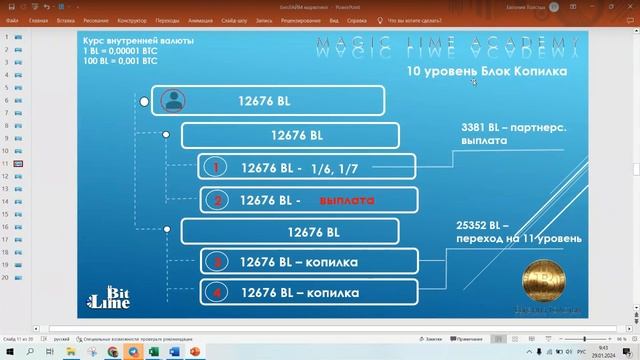Open Word from the taskbar
The width and height of the screenshot is (640, 360).
[x=174, y=351]
